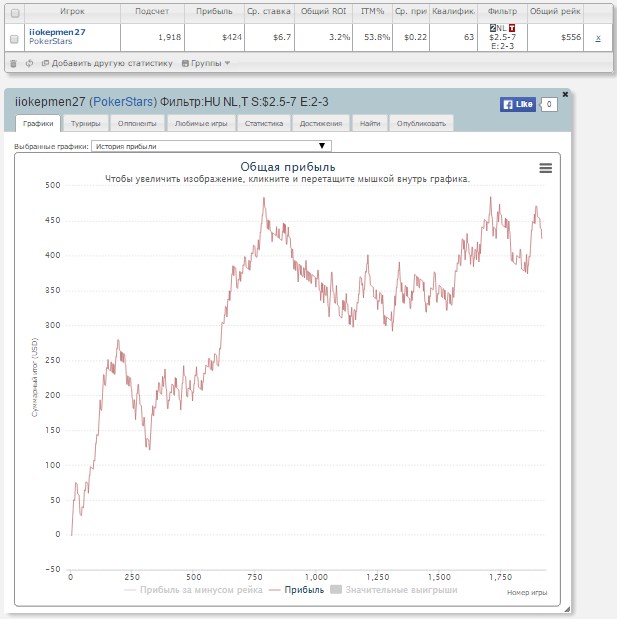The width and height of the screenshot is (617, 619).
Task: Click the refresh statistics icon
Action: click(29, 63)
